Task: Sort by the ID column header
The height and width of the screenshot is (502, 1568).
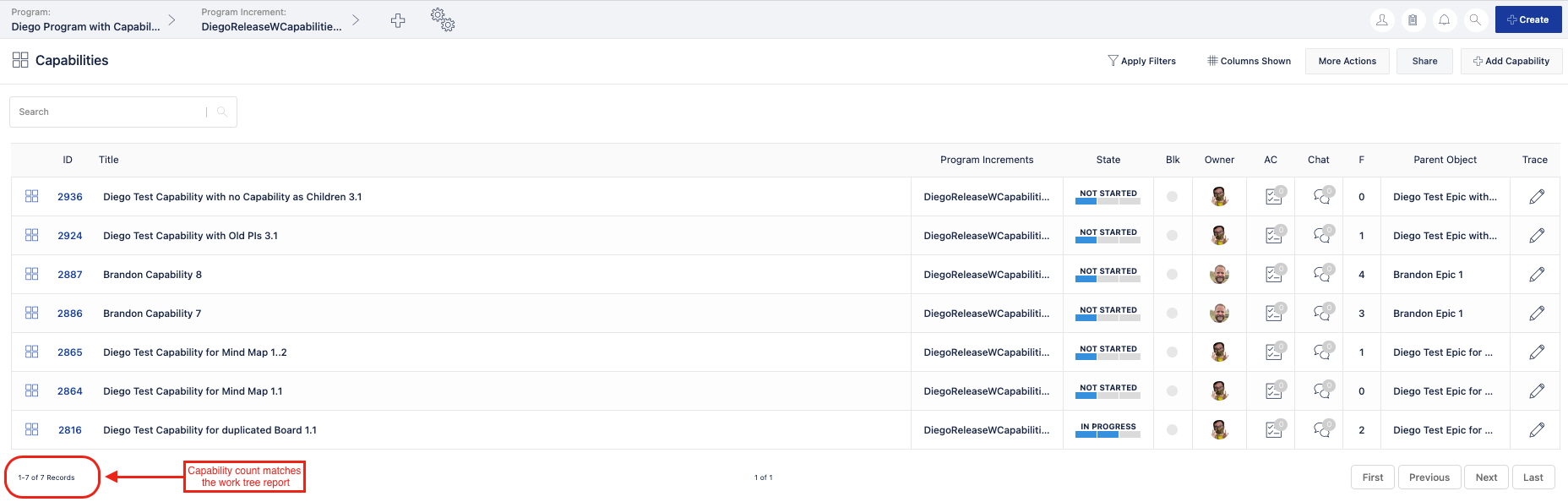Action: click(68, 160)
